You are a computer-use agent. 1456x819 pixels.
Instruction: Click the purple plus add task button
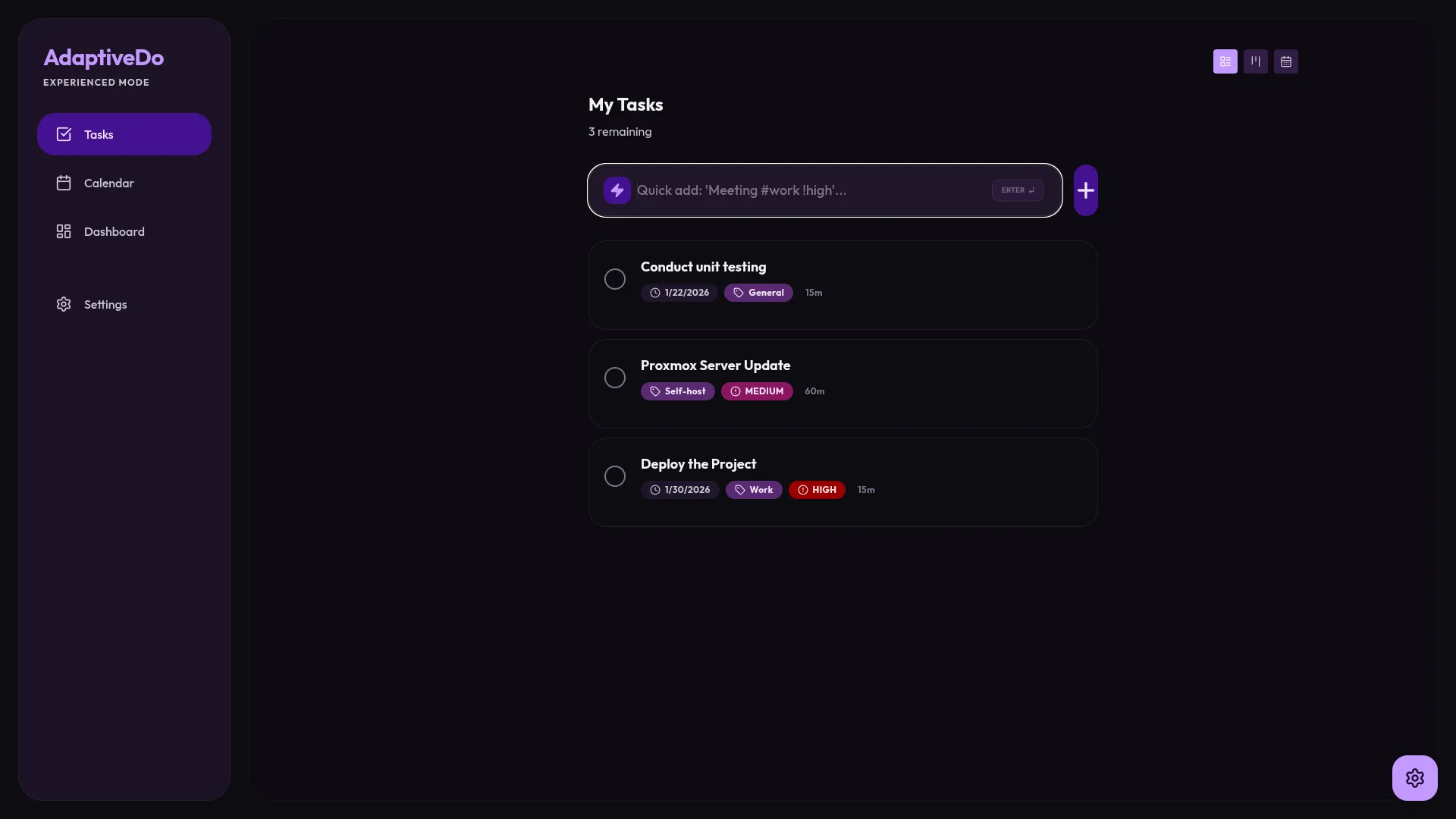(x=1085, y=190)
